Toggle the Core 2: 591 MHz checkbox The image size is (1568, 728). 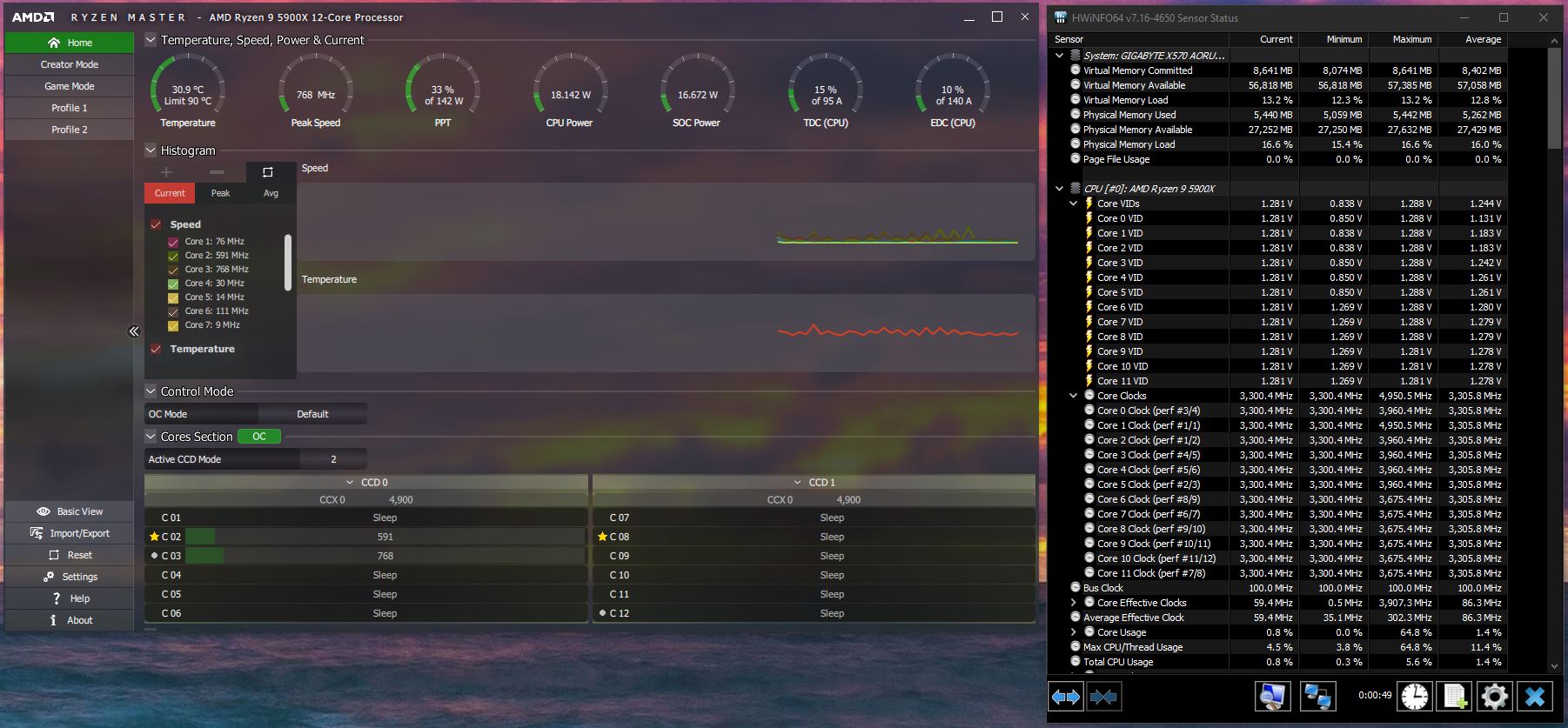pos(173,256)
